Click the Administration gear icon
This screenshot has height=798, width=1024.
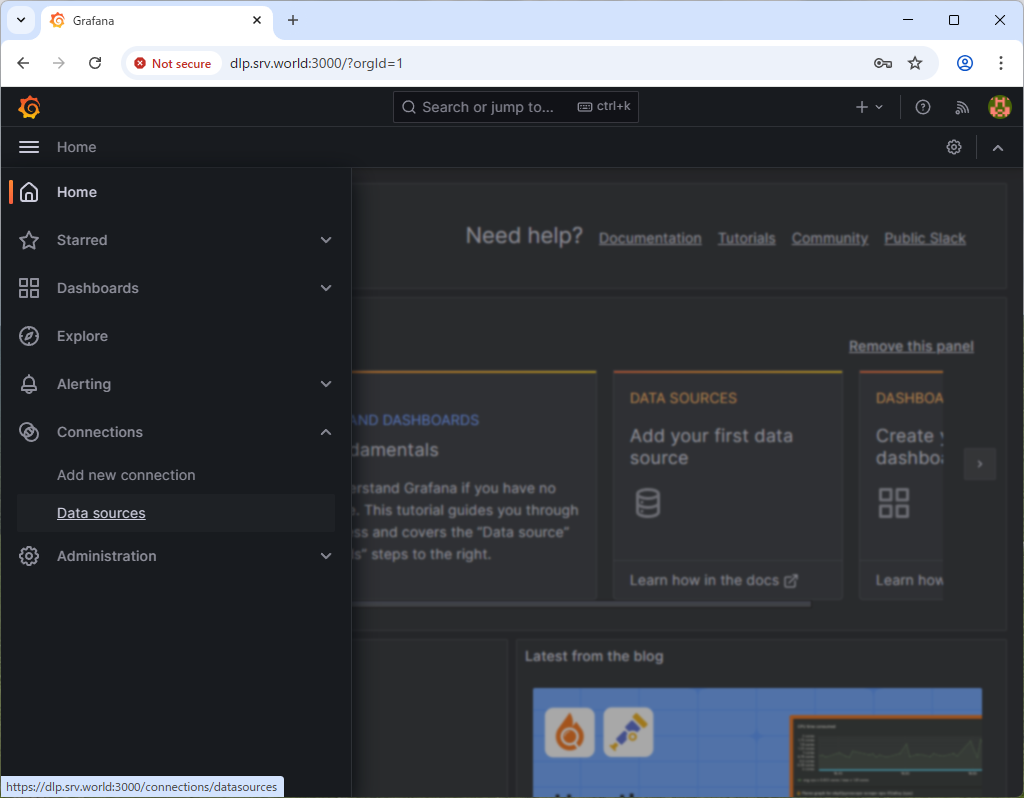[29, 556]
